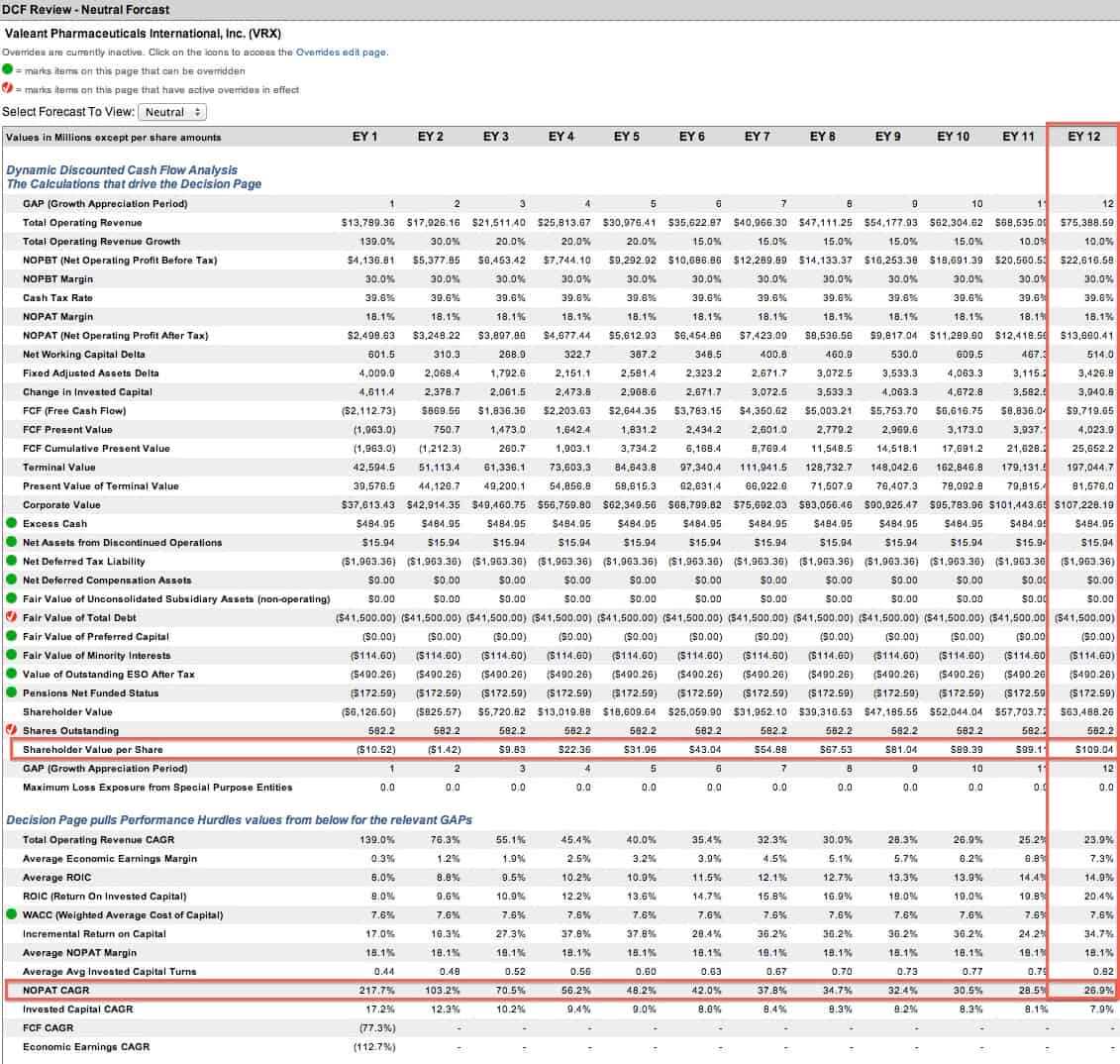
Task: Select the EY 10 column header
Action: pyautogui.click(x=954, y=137)
